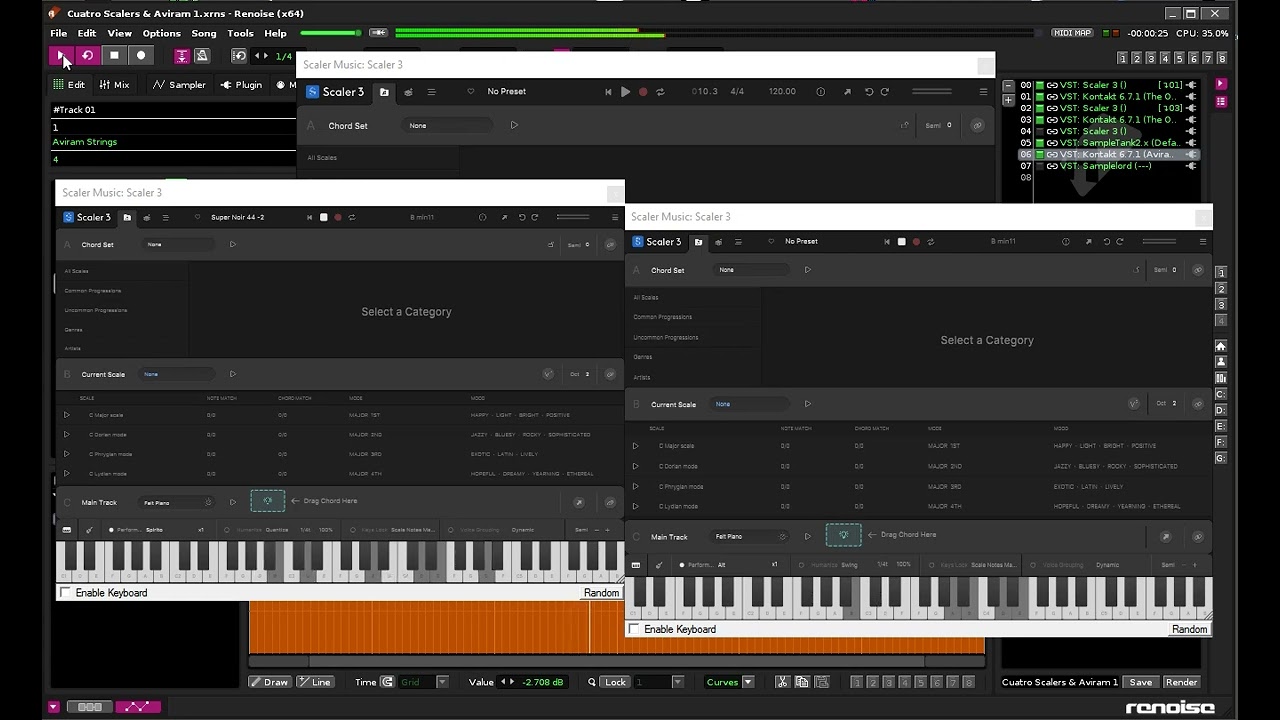Switch to the Plugin tab
This screenshot has width=1280, height=720.
(x=241, y=85)
